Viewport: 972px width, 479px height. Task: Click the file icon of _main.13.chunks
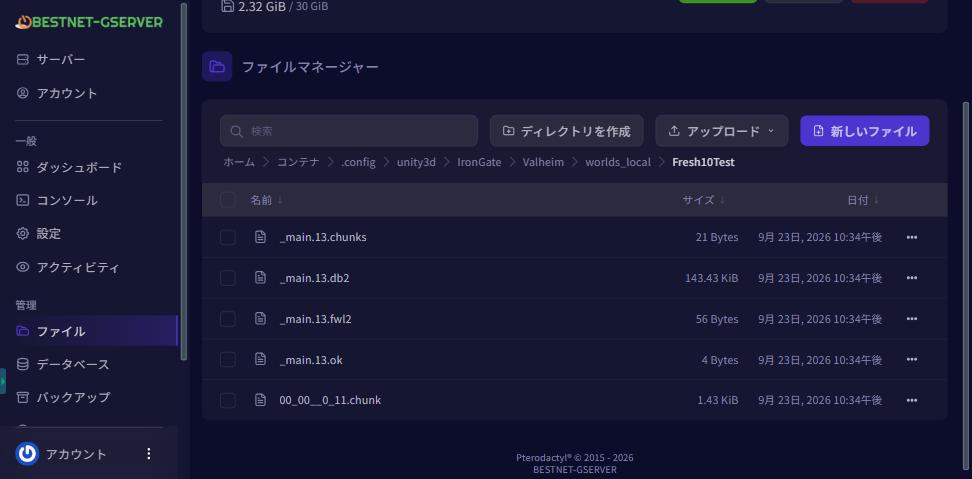pyautogui.click(x=260, y=237)
